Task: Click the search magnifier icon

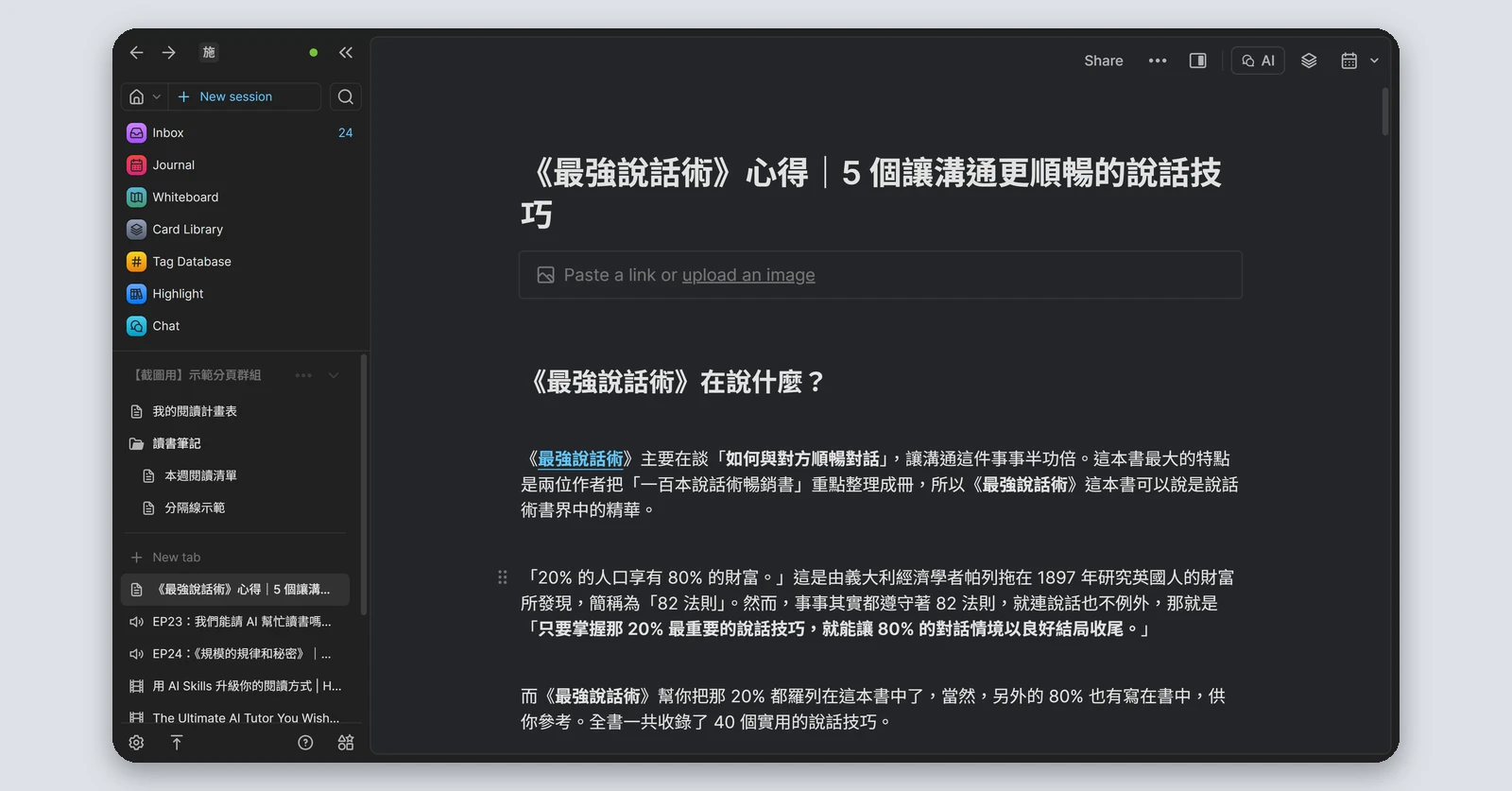Action: coord(346,96)
